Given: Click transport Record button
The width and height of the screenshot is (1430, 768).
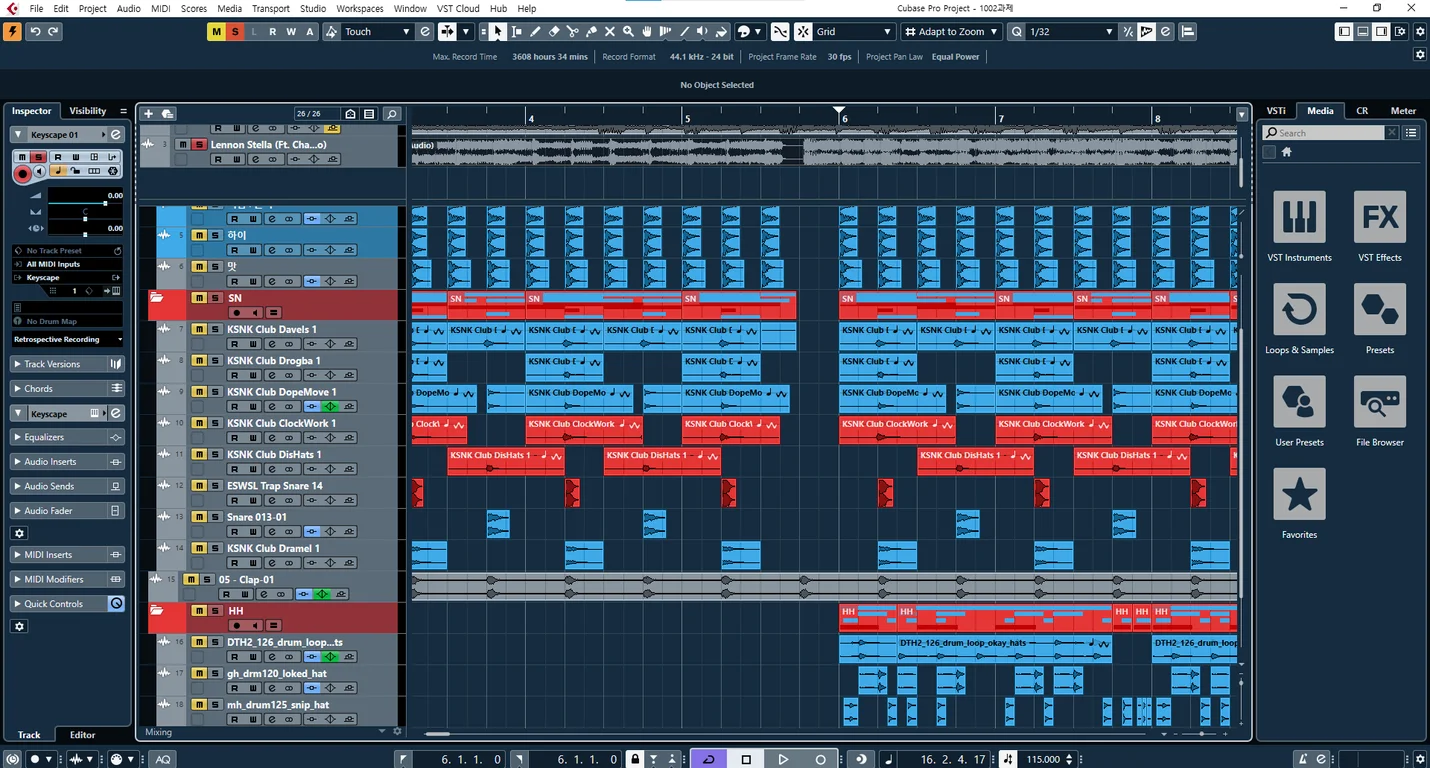Looking at the screenshot, I should point(820,759).
